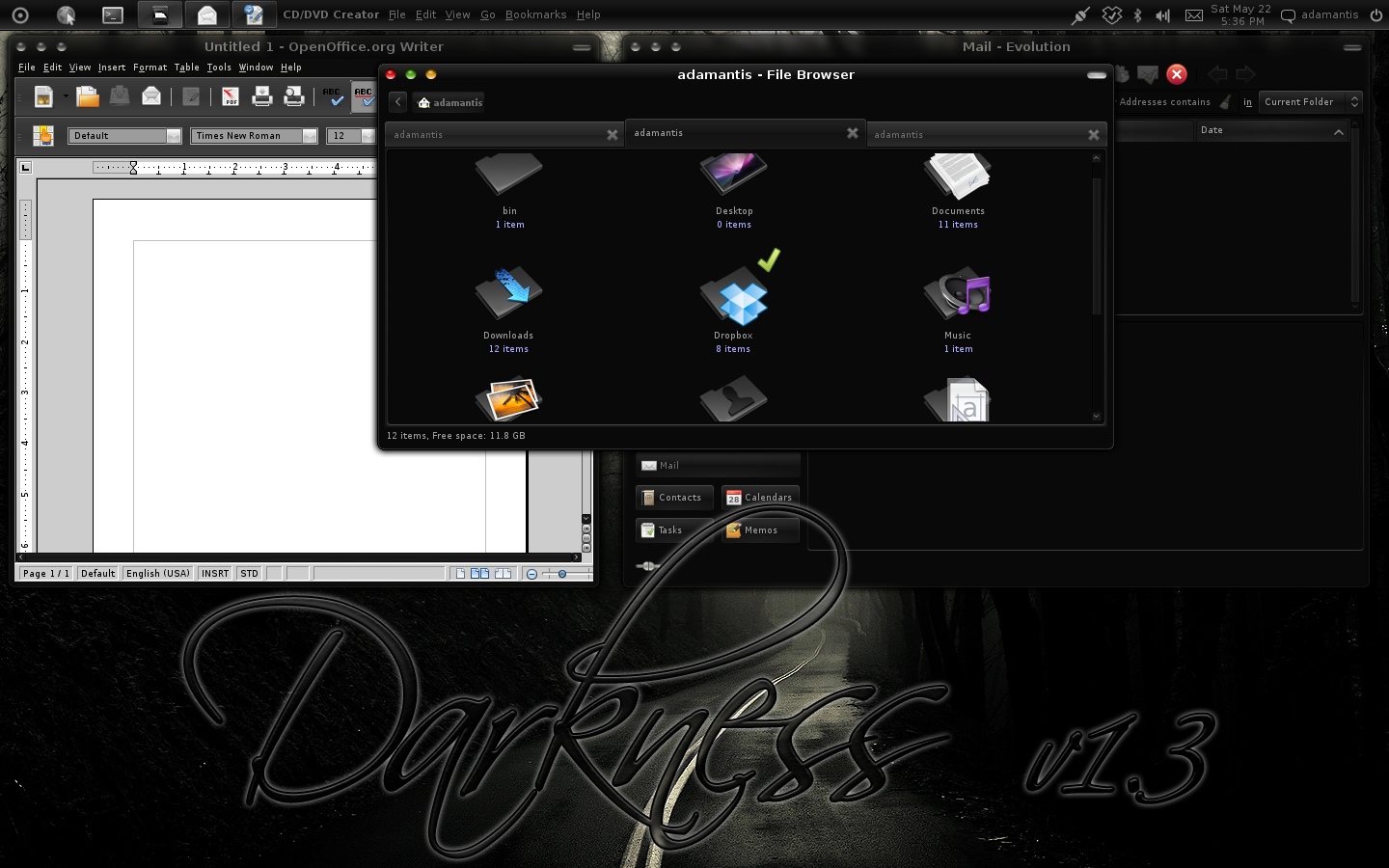Close the middle adamantis tab

852,133
